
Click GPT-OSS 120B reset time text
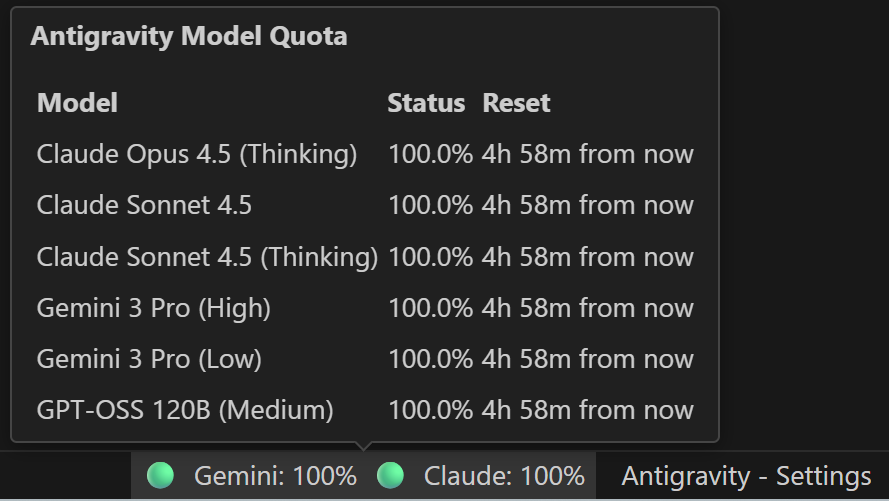(x=587, y=410)
